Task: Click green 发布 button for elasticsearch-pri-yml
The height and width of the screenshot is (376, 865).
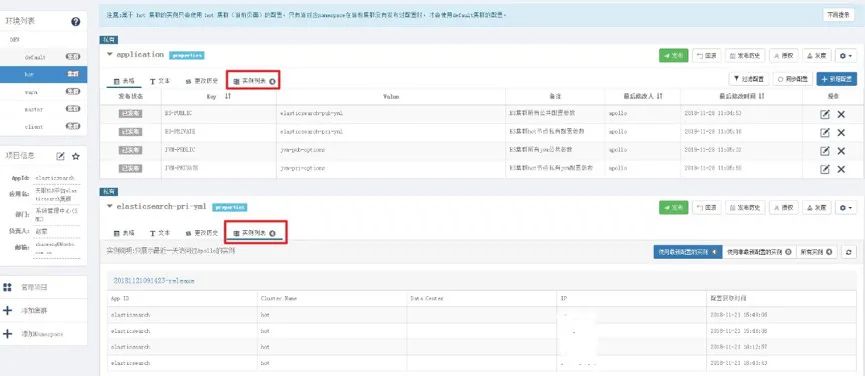Action: click(674, 208)
